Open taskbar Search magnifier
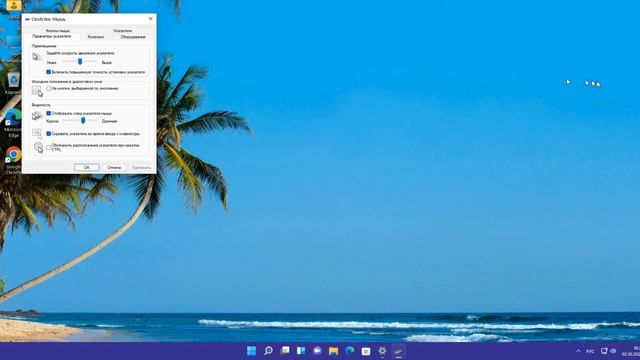 [268, 351]
